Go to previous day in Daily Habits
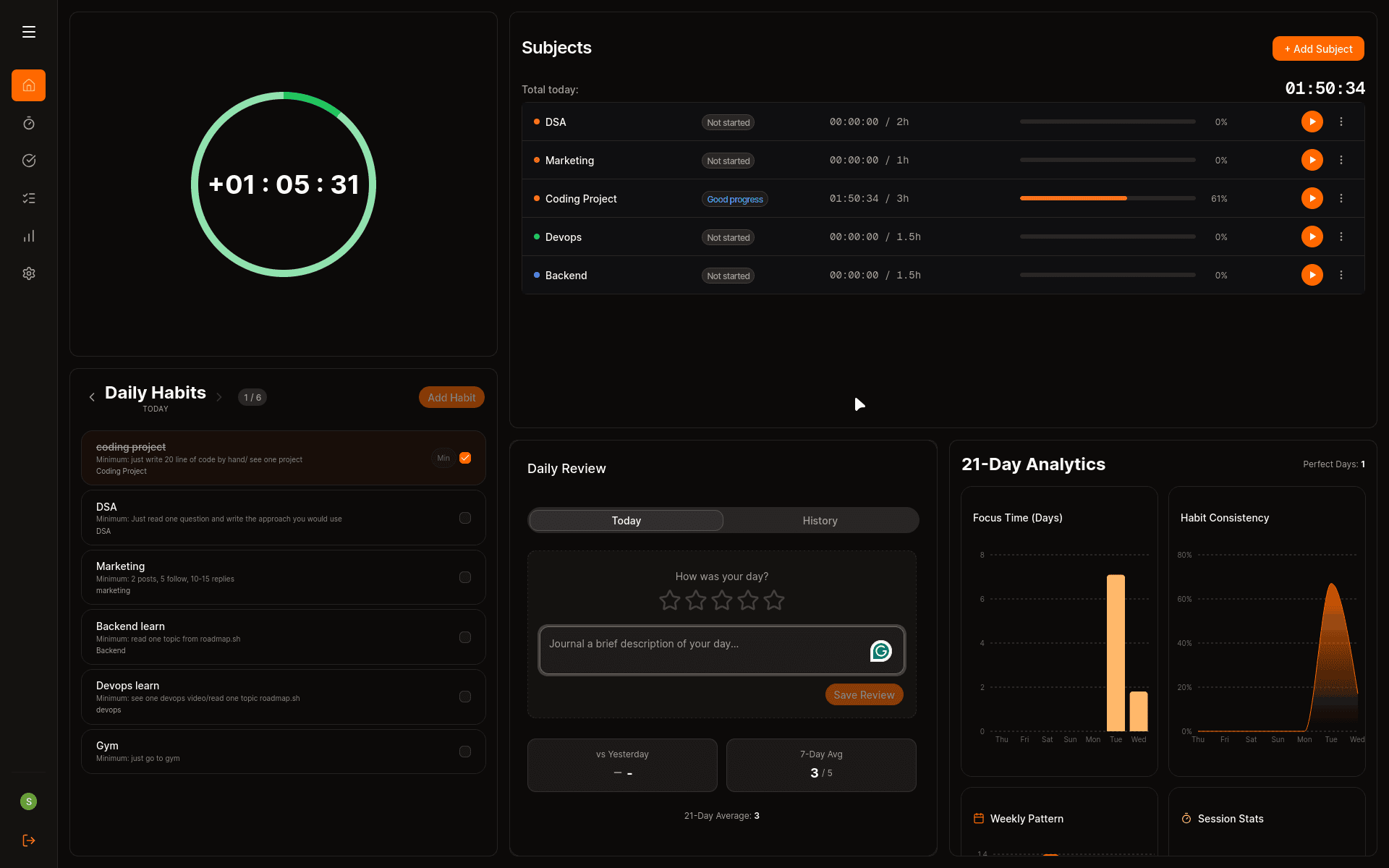Screen dimensions: 1389x868 pos(92,397)
